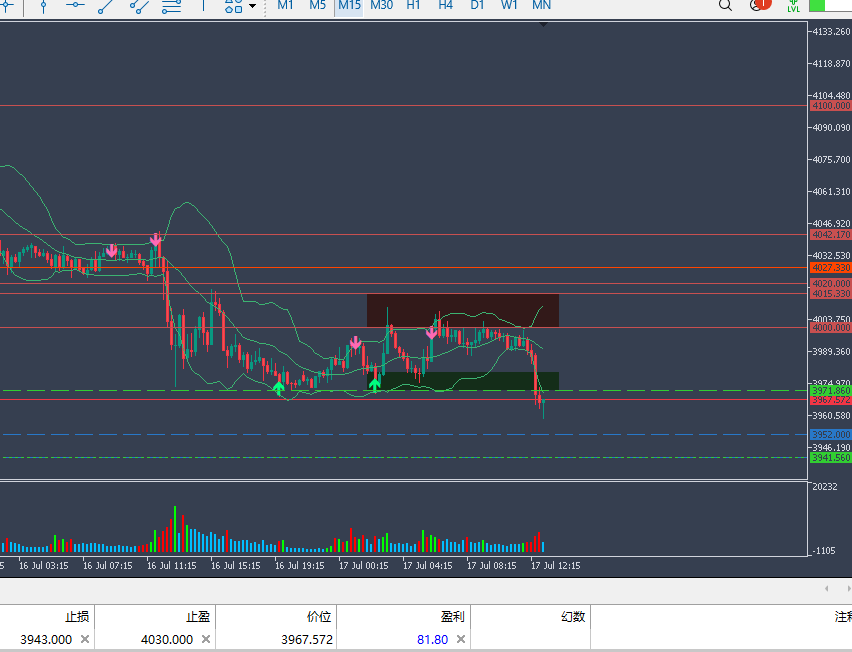Switch chart to M30 timeframe
This screenshot has height=652, width=852.
[381, 5]
